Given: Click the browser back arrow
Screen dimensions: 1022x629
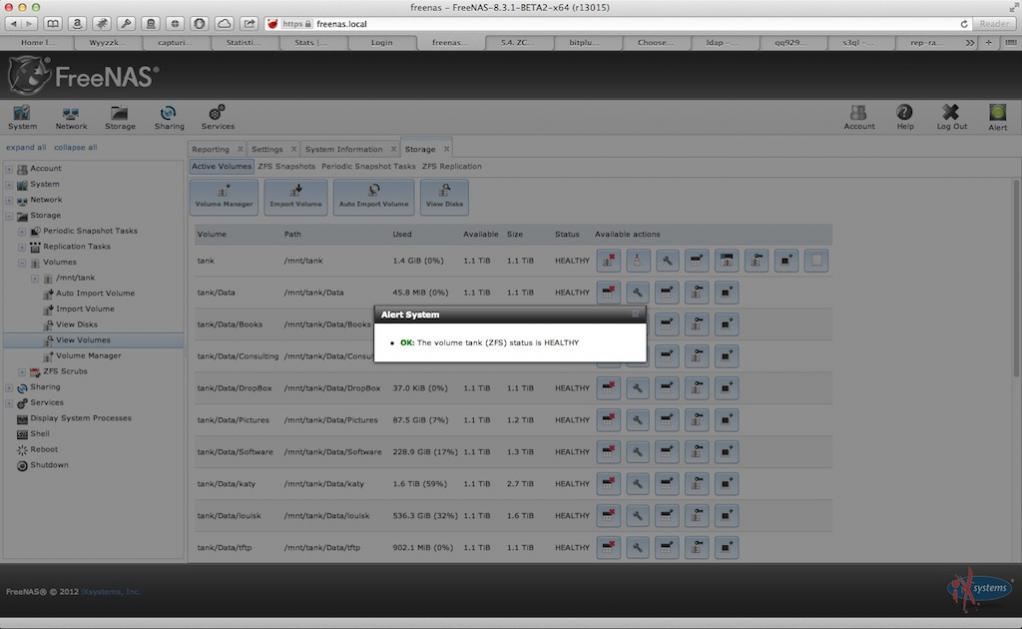Looking at the screenshot, I should click(14, 23).
